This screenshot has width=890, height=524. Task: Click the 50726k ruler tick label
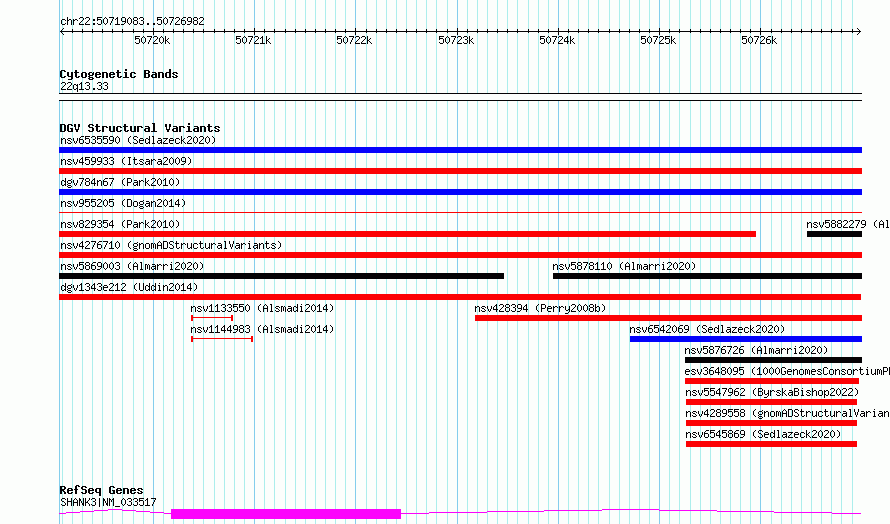point(759,41)
